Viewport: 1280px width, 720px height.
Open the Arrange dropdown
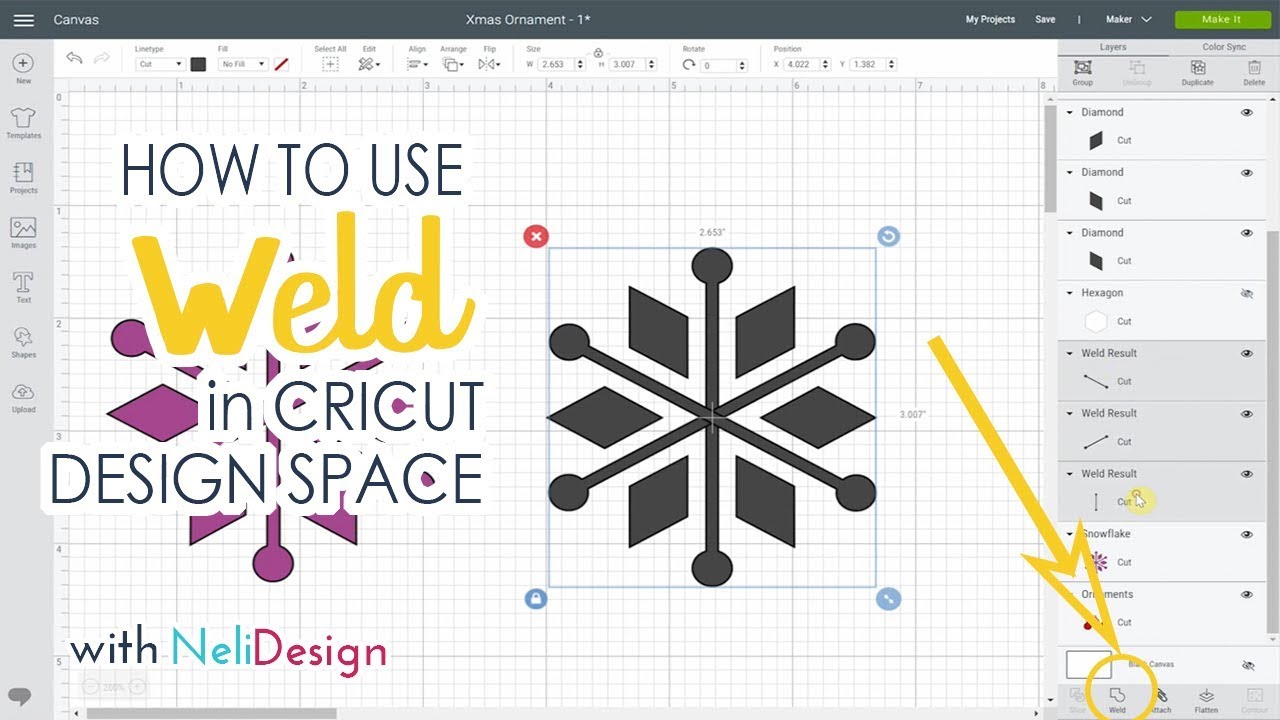click(453, 64)
